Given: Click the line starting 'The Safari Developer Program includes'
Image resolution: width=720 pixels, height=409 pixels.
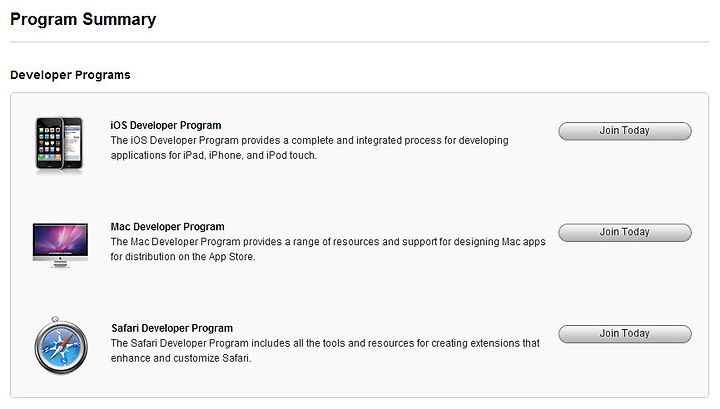Looking at the screenshot, I should 325,343.
